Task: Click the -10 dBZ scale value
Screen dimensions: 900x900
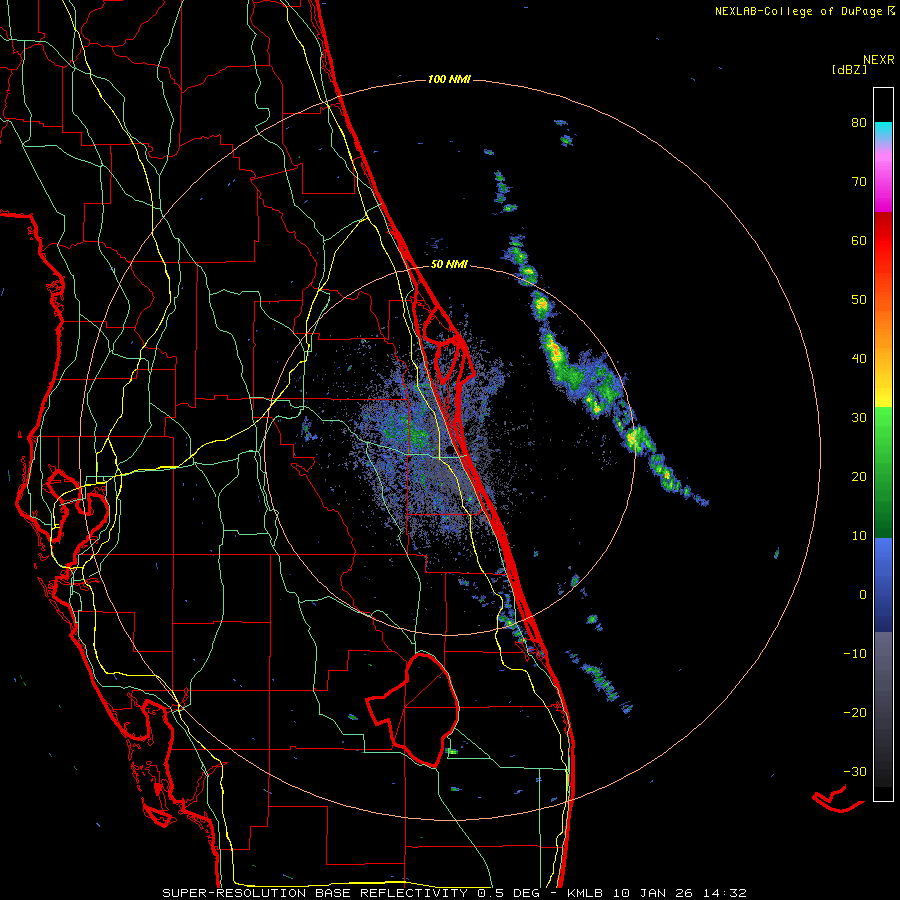Action: 855,654
